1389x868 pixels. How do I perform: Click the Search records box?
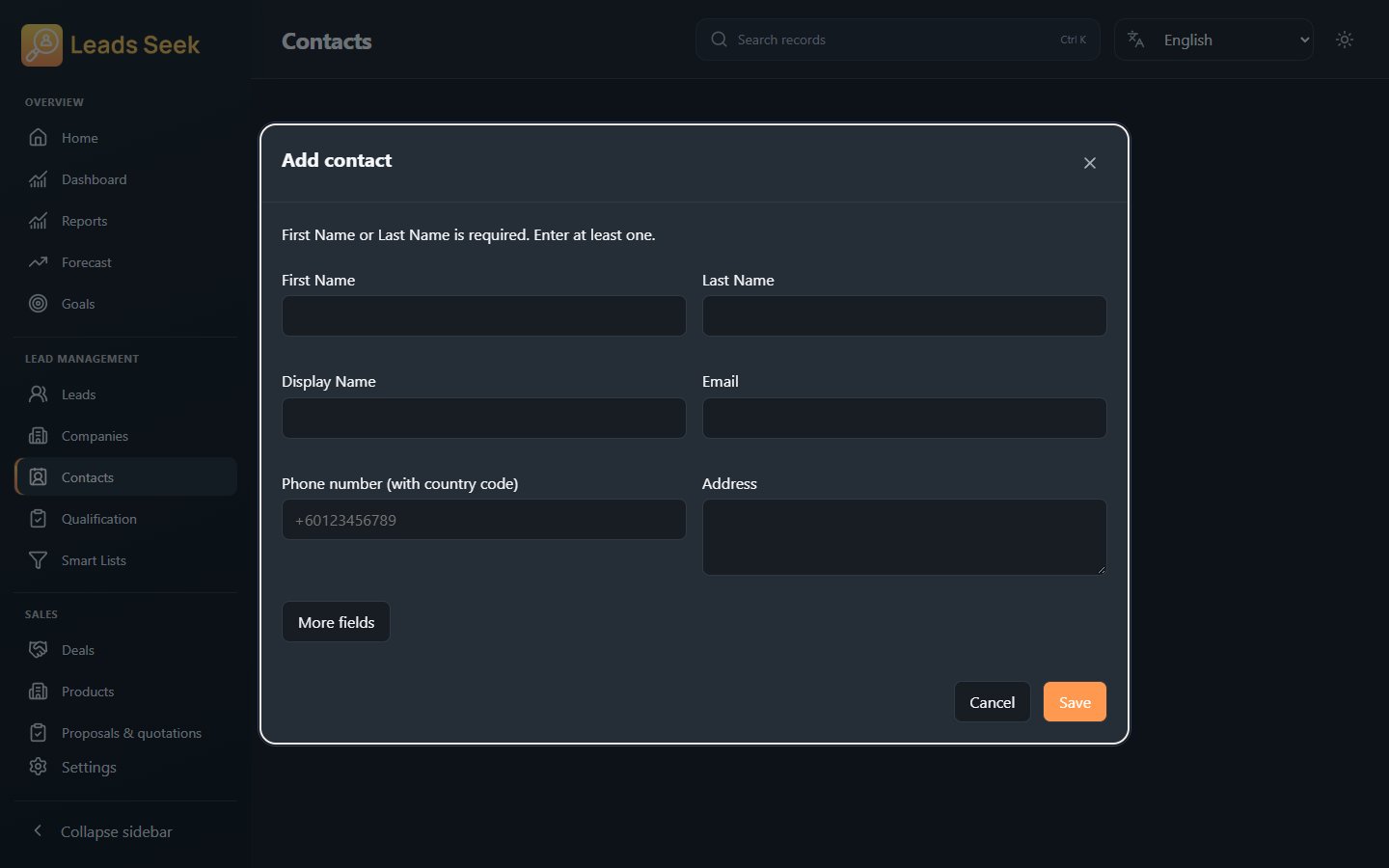click(897, 40)
